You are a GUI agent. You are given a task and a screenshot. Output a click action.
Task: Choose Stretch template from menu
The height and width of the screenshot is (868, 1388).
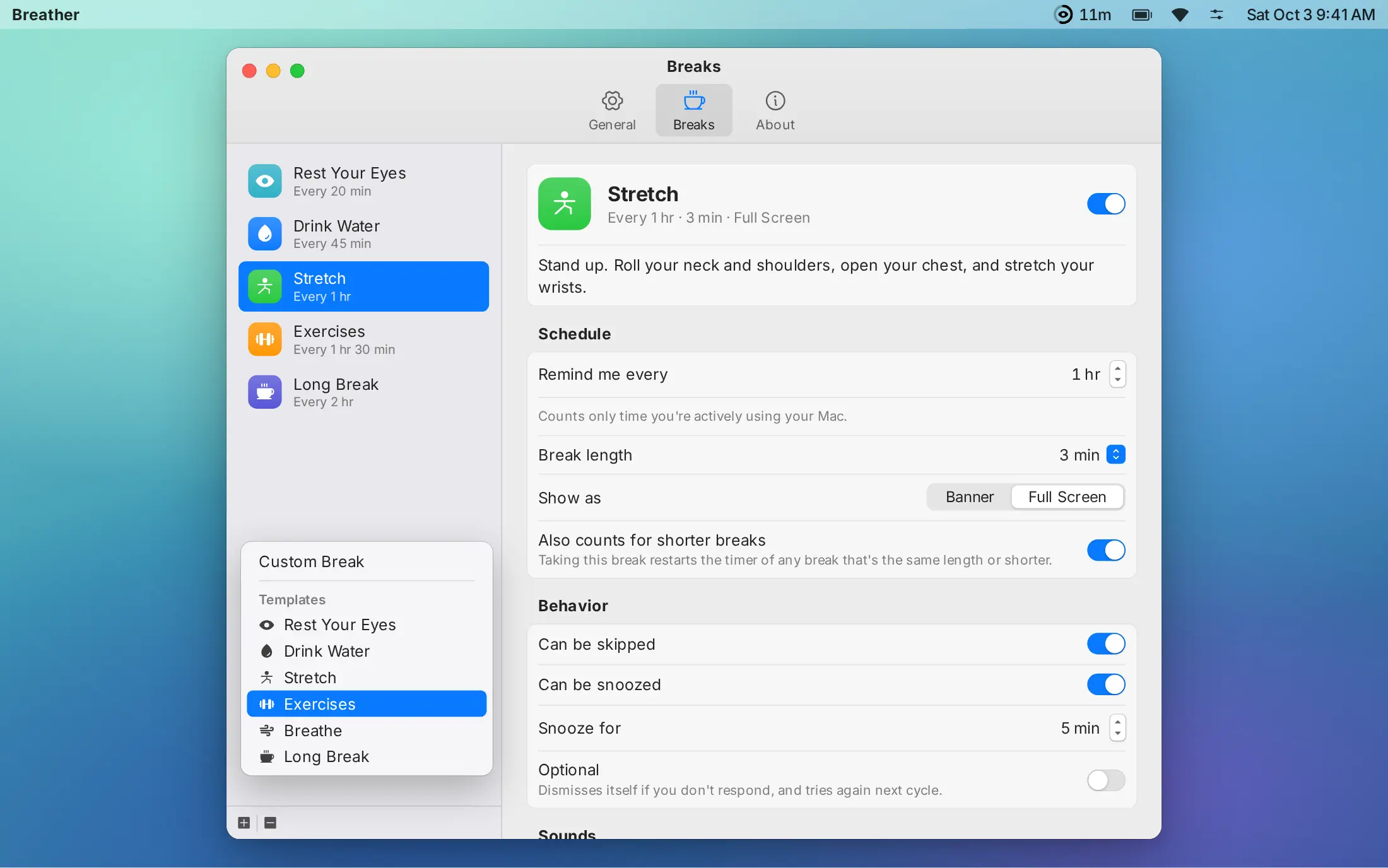pos(367,677)
